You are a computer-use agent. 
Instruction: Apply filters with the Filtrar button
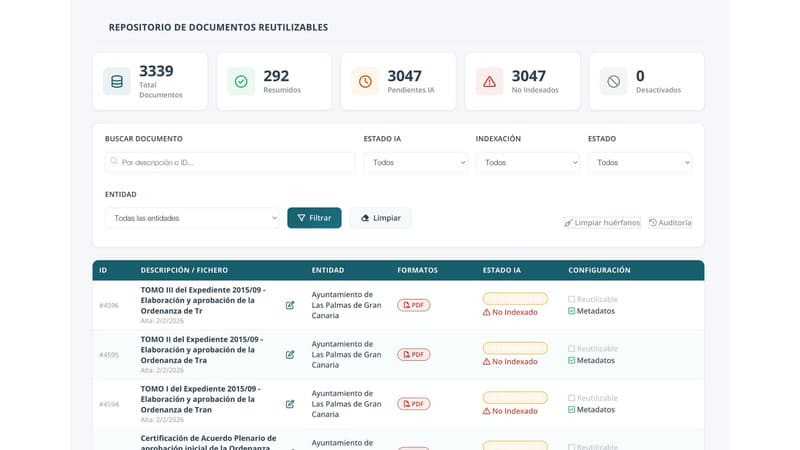pos(314,218)
